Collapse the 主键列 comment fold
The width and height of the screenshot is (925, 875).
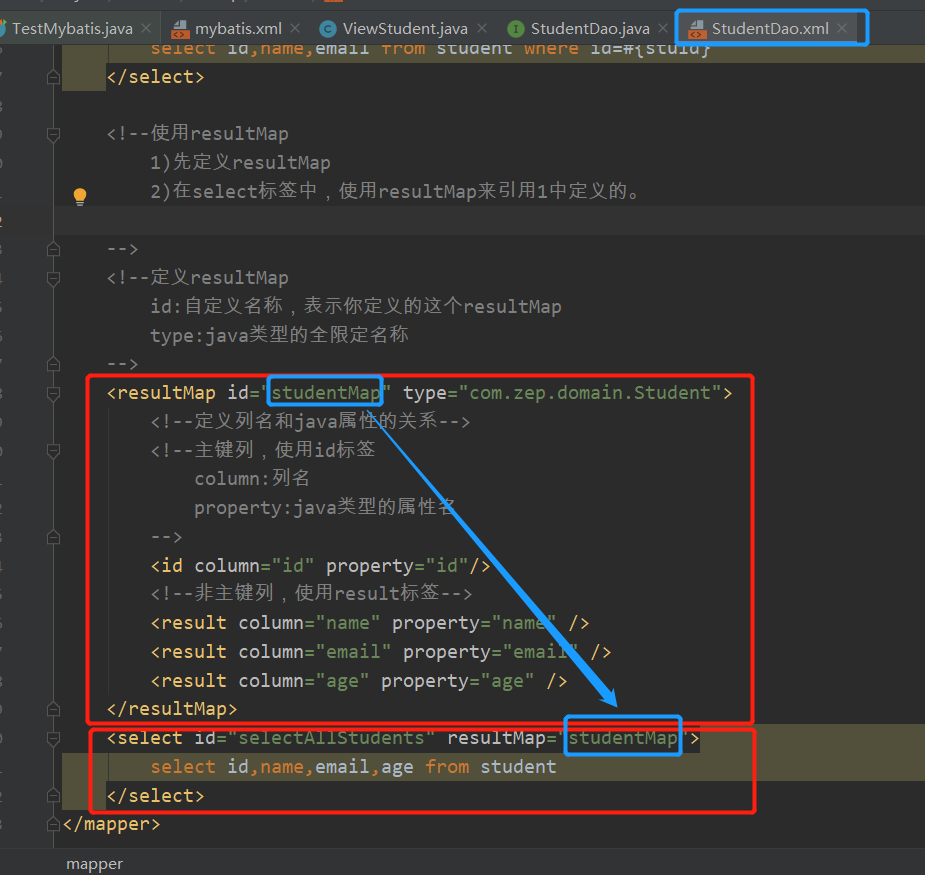tap(53, 451)
